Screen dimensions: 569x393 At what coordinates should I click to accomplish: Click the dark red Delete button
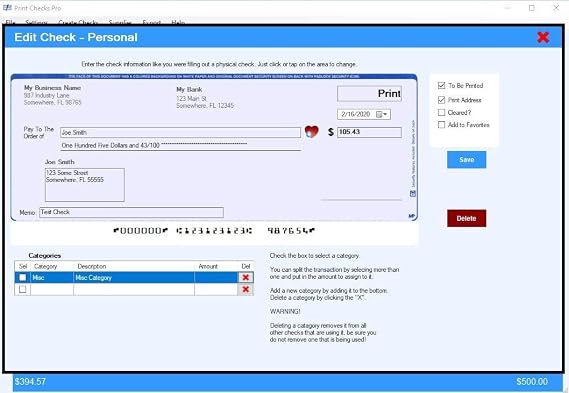(466, 218)
